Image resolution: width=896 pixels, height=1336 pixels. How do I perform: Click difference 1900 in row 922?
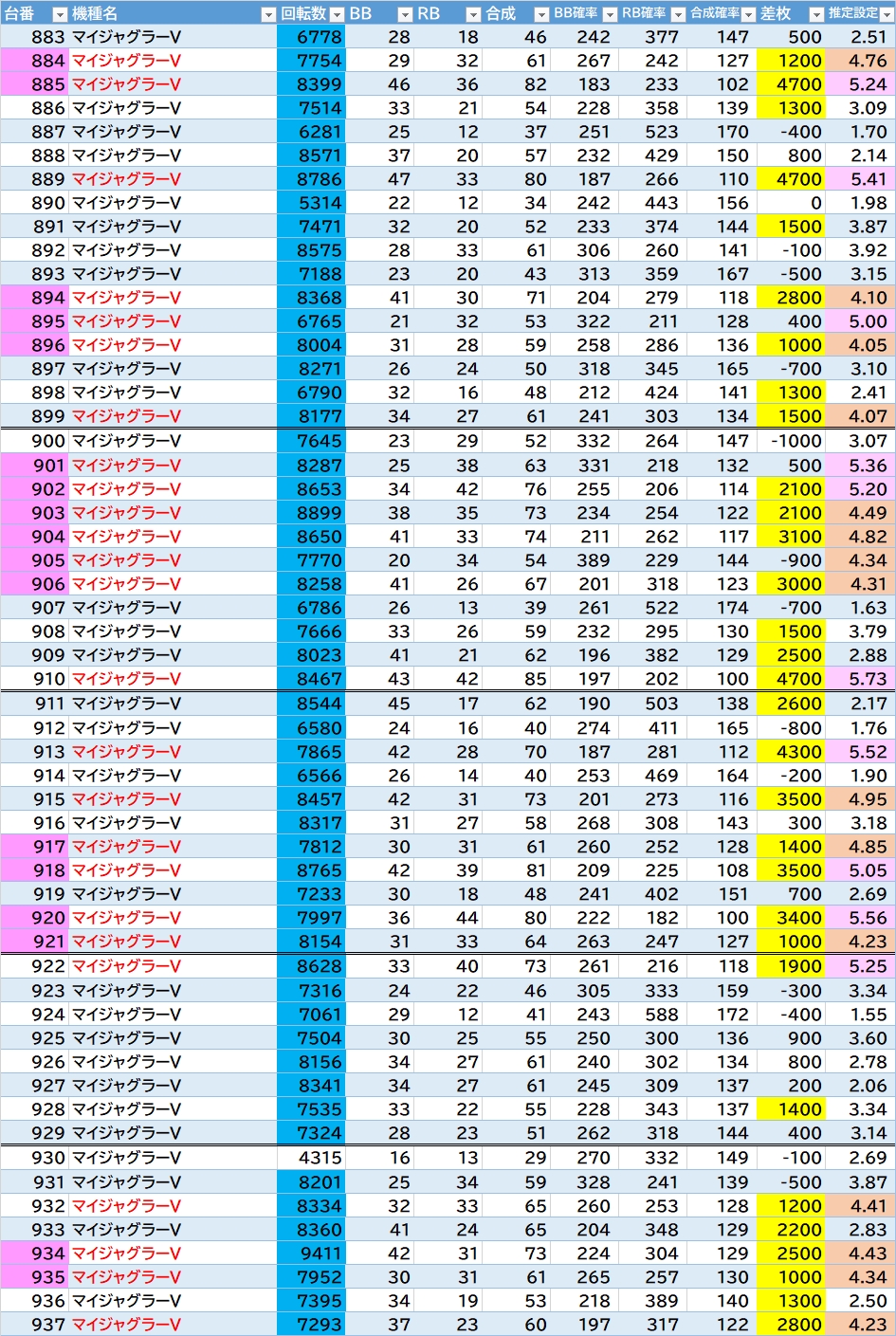791,966
